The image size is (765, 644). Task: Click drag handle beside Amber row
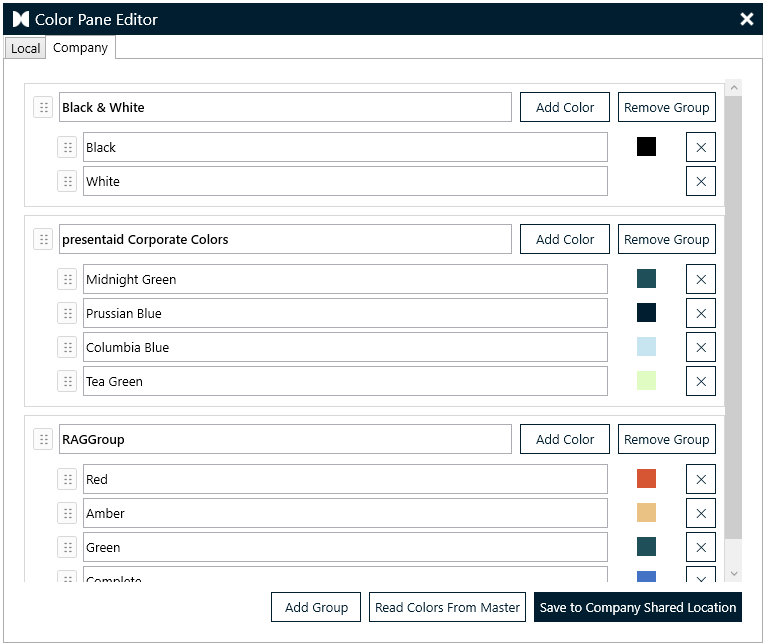(67, 513)
